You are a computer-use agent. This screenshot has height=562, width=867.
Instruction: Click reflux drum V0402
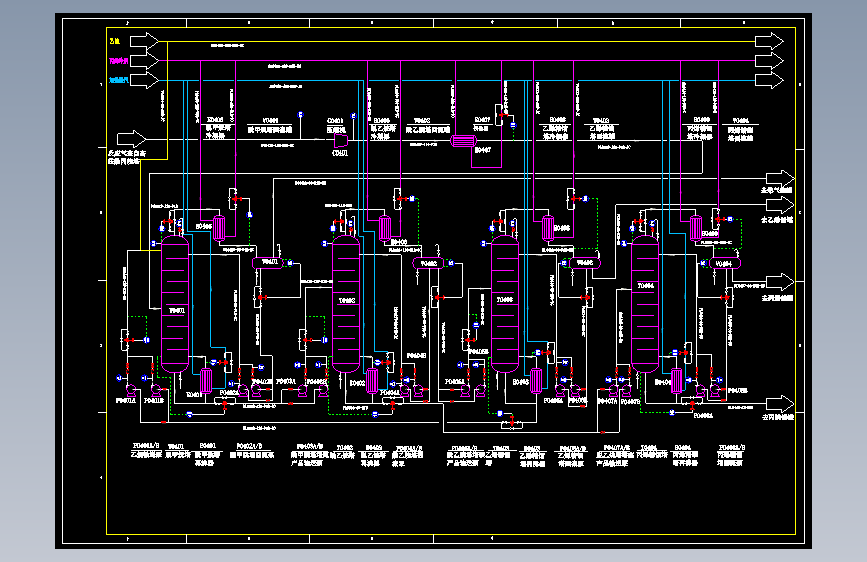pos(428,263)
